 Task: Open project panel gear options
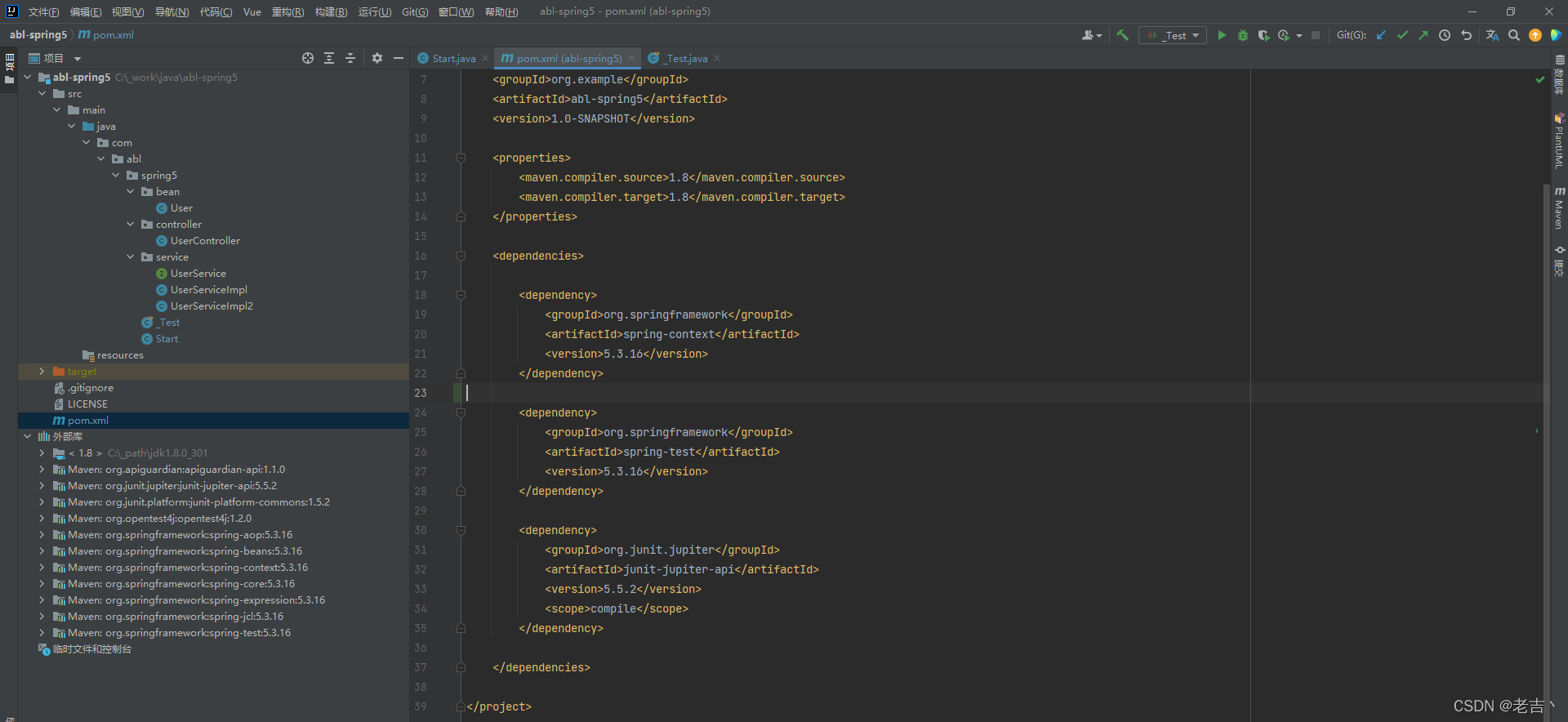point(377,58)
